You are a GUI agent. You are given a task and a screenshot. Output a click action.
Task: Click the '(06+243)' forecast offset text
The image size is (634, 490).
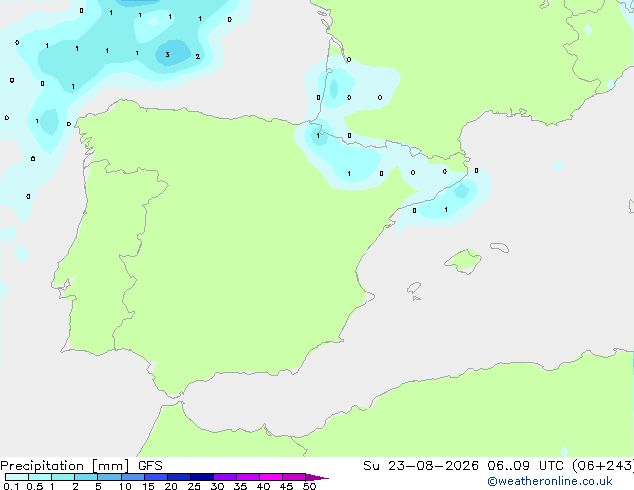click(x=602, y=466)
